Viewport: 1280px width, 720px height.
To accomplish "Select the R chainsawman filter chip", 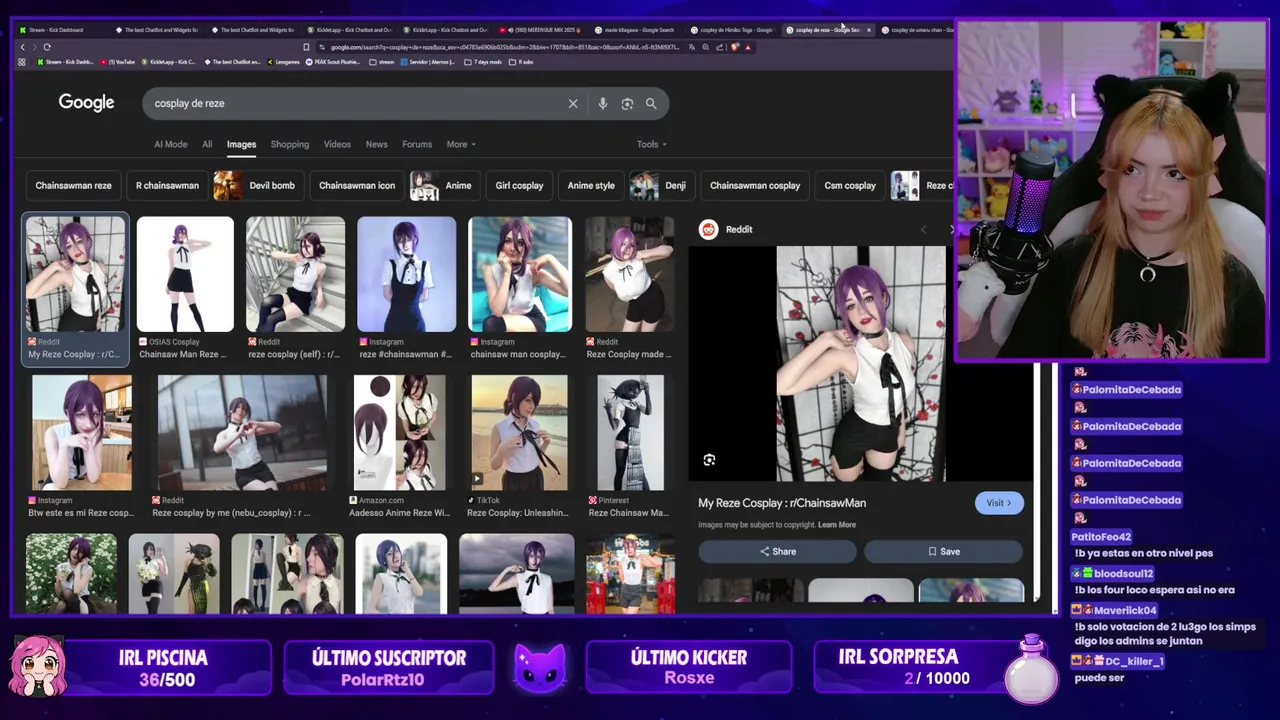I will tap(167, 185).
